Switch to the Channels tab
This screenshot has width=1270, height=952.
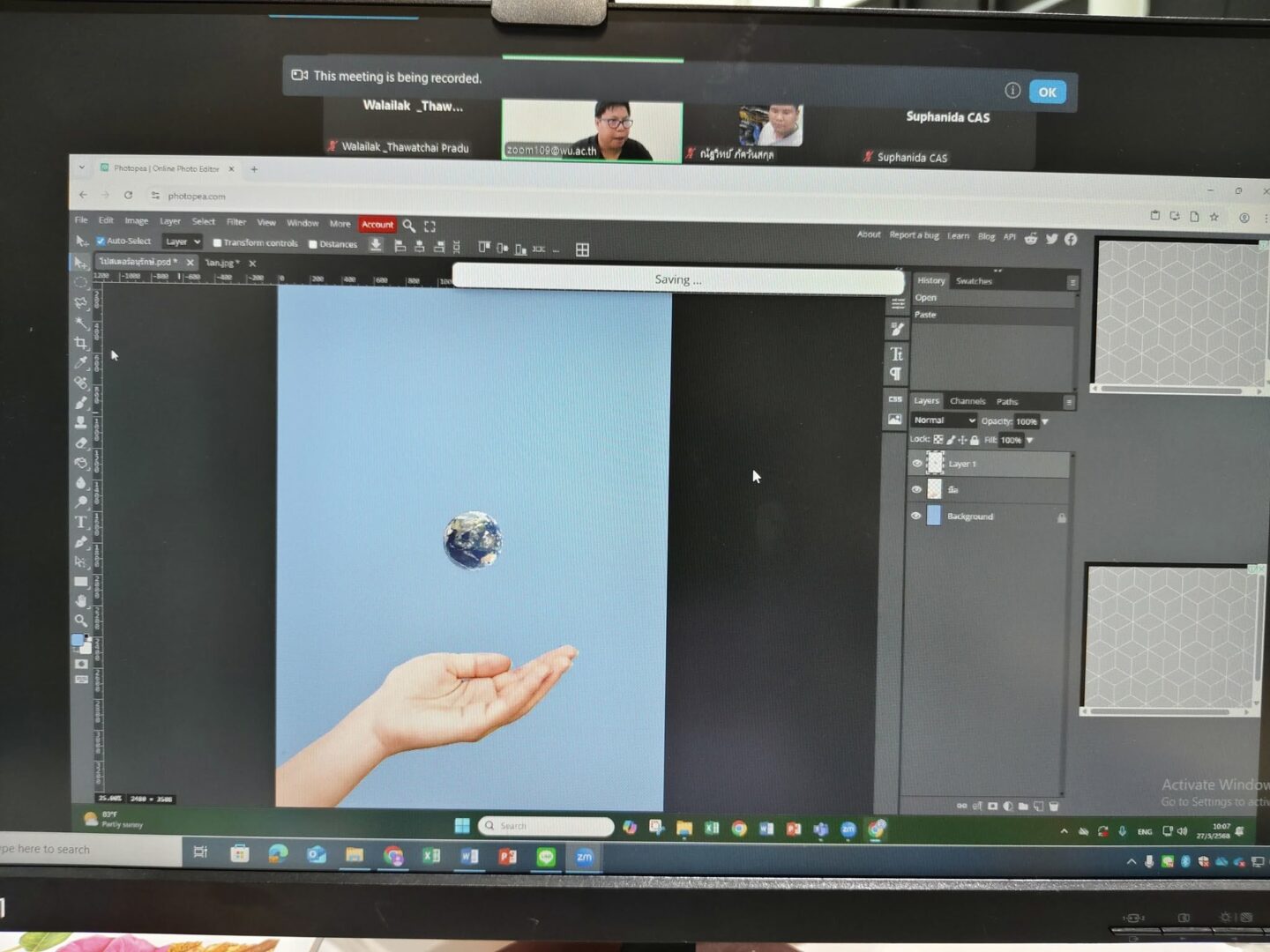967,401
